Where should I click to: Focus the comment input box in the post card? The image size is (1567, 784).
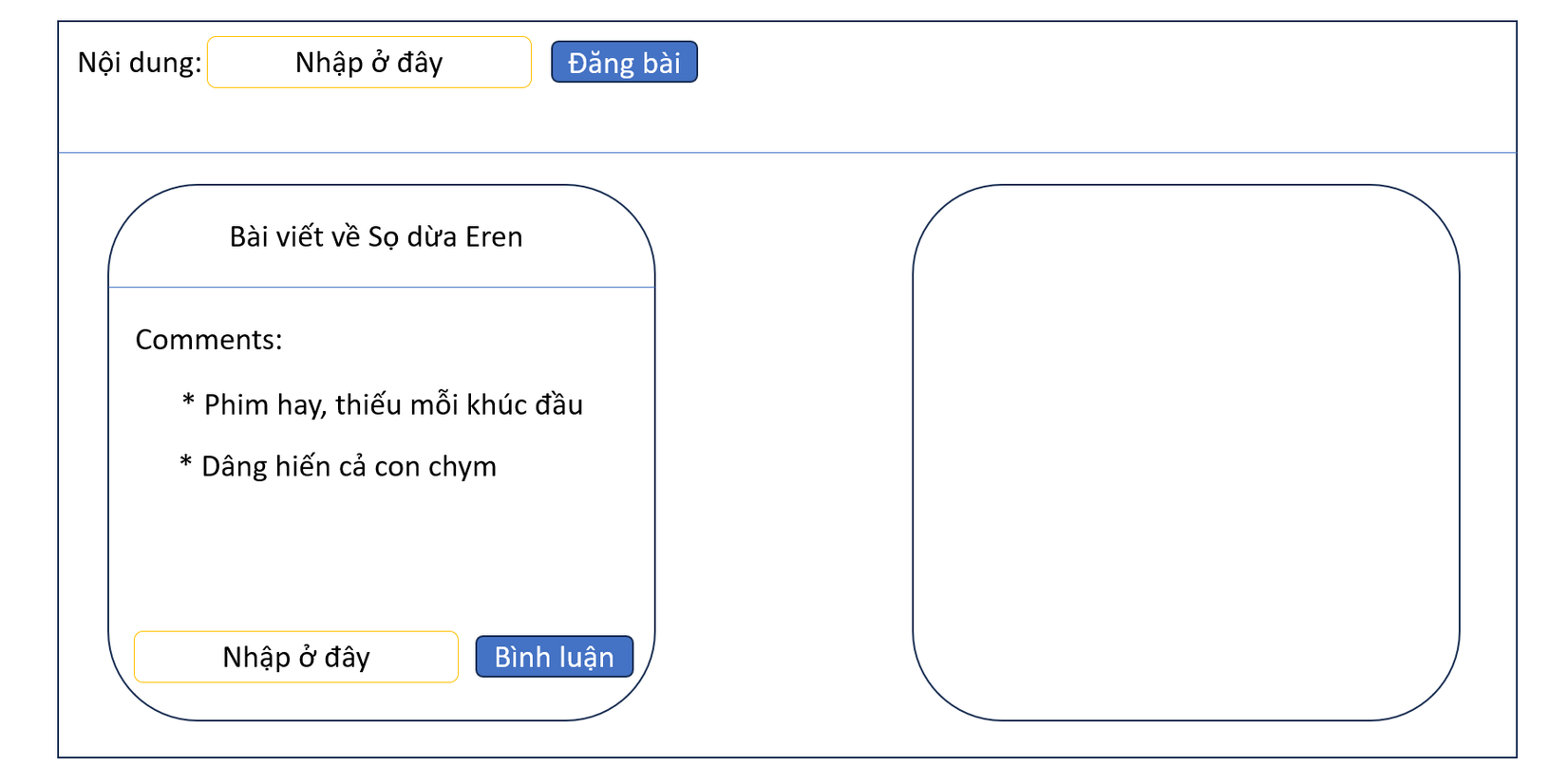[x=295, y=657]
